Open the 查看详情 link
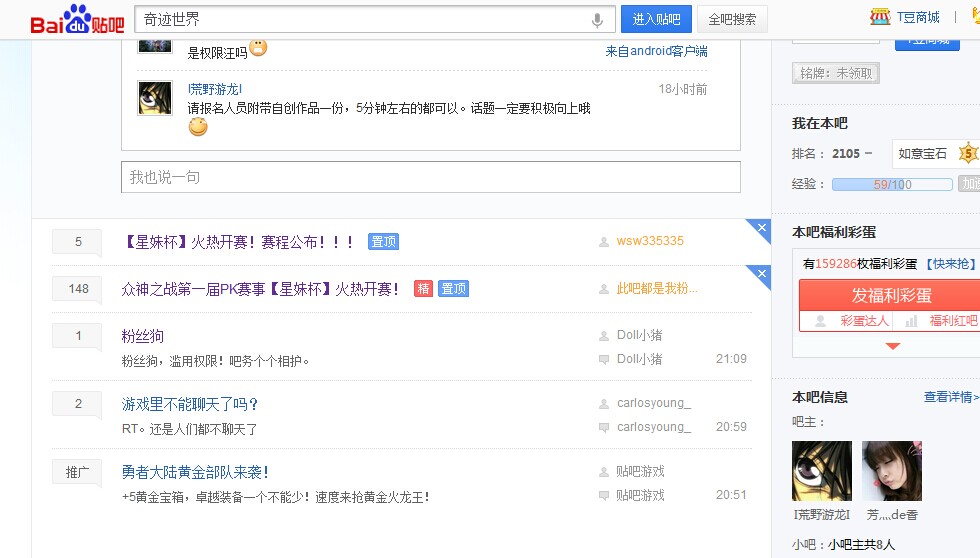980x558 pixels. [951, 397]
